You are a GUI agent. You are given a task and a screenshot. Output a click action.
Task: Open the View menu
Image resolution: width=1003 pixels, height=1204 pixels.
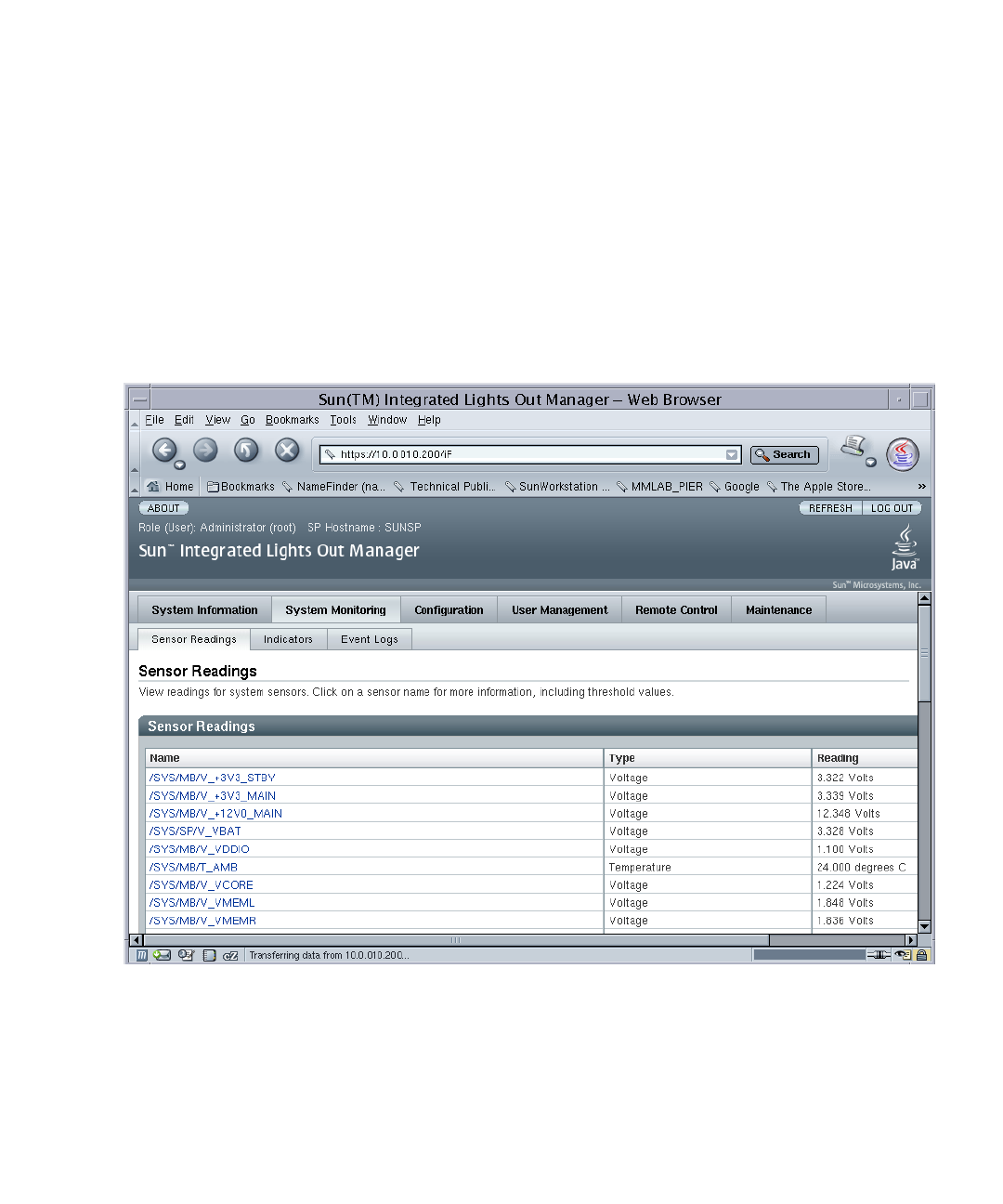point(217,420)
